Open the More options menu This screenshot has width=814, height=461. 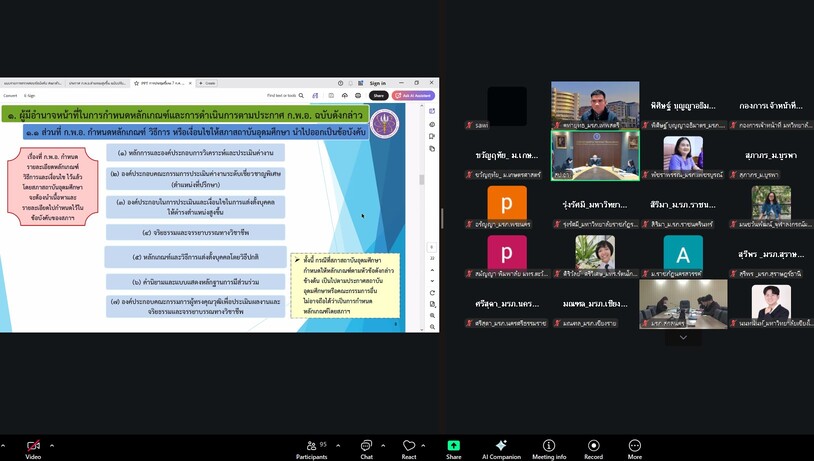[x=634, y=450]
